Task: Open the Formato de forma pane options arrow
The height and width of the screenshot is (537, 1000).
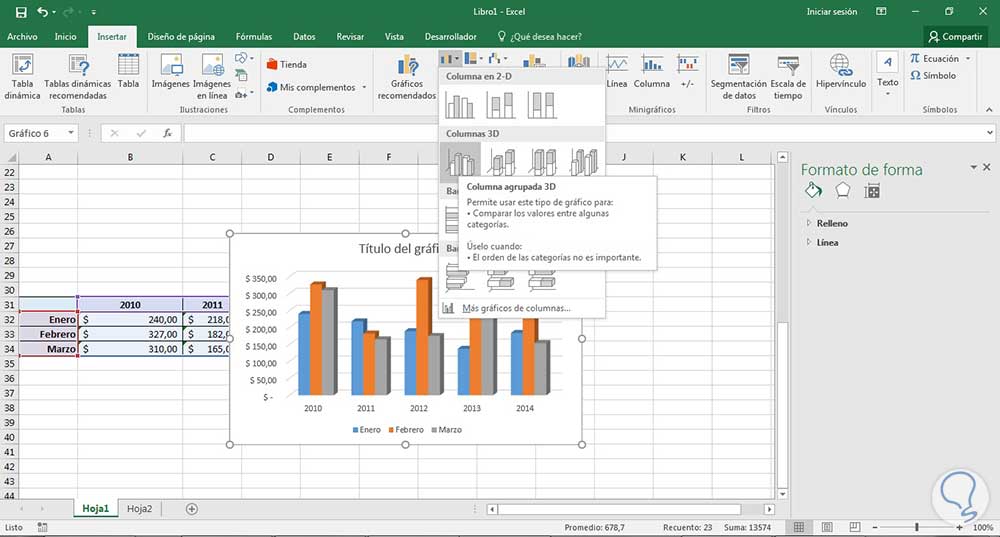Action: (x=973, y=167)
